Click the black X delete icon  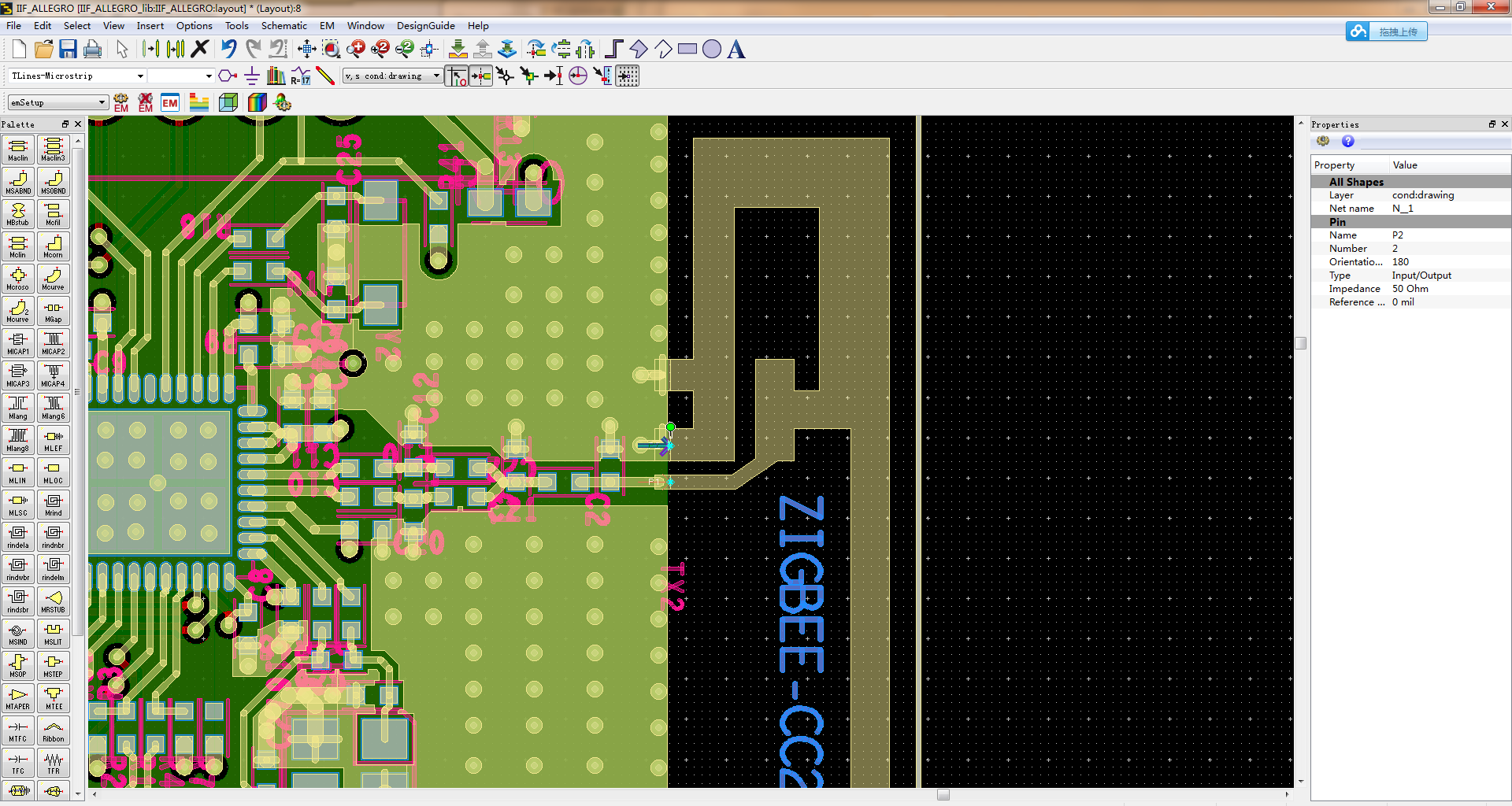tap(200, 49)
